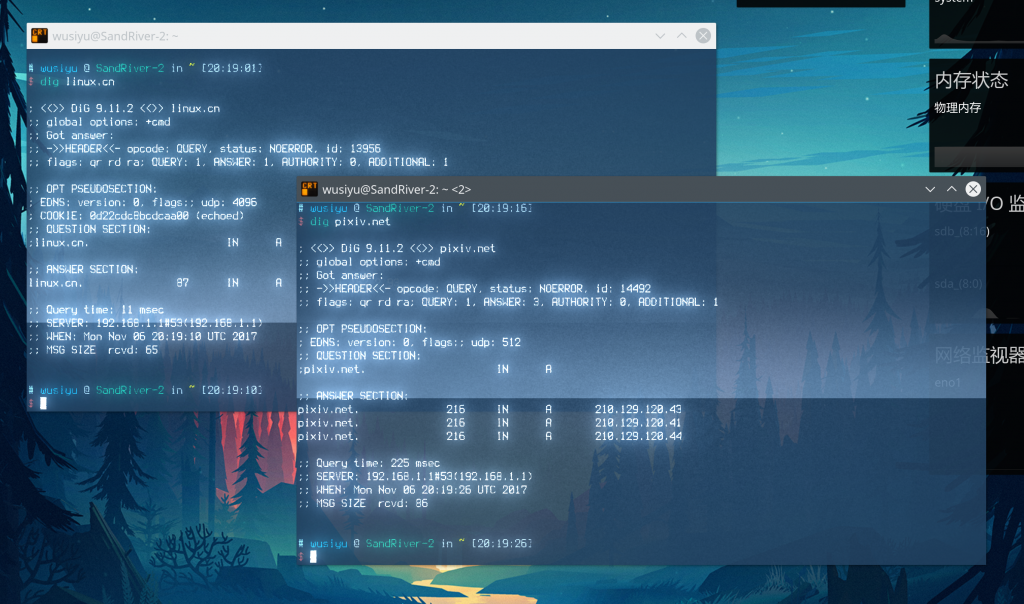The image size is (1024, 604).
Task: Click the 'MSG SIZE rcvd: 65' line
Action: tap(93, 350)
